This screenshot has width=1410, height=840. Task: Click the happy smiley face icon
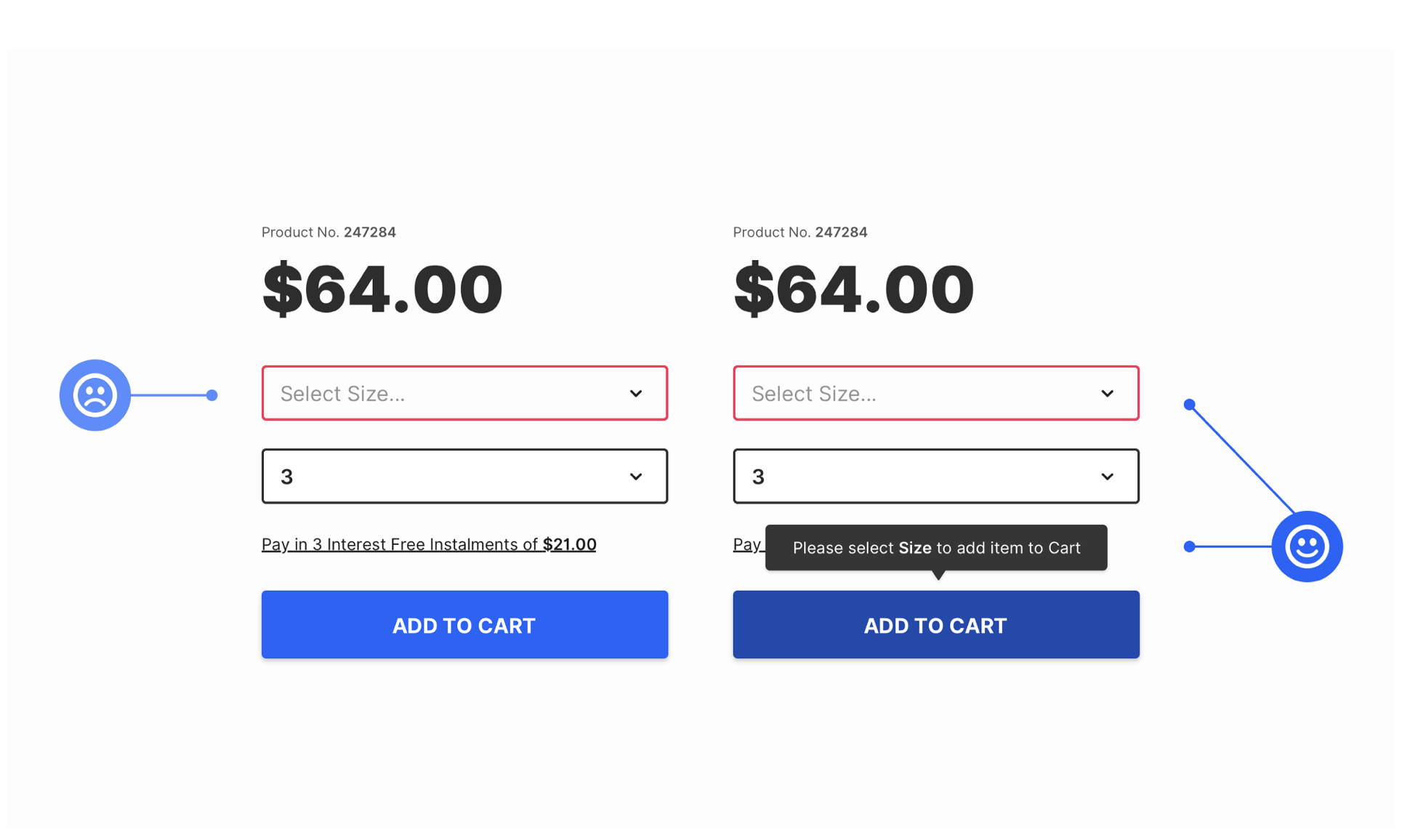tap(1306, 546)
